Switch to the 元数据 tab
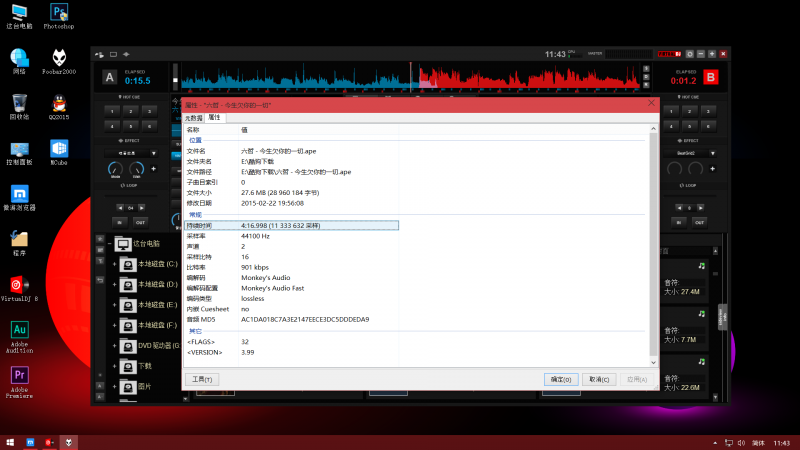Image resolution: width=800 pixels, height=450 pixels. click(x=193, y=118)
